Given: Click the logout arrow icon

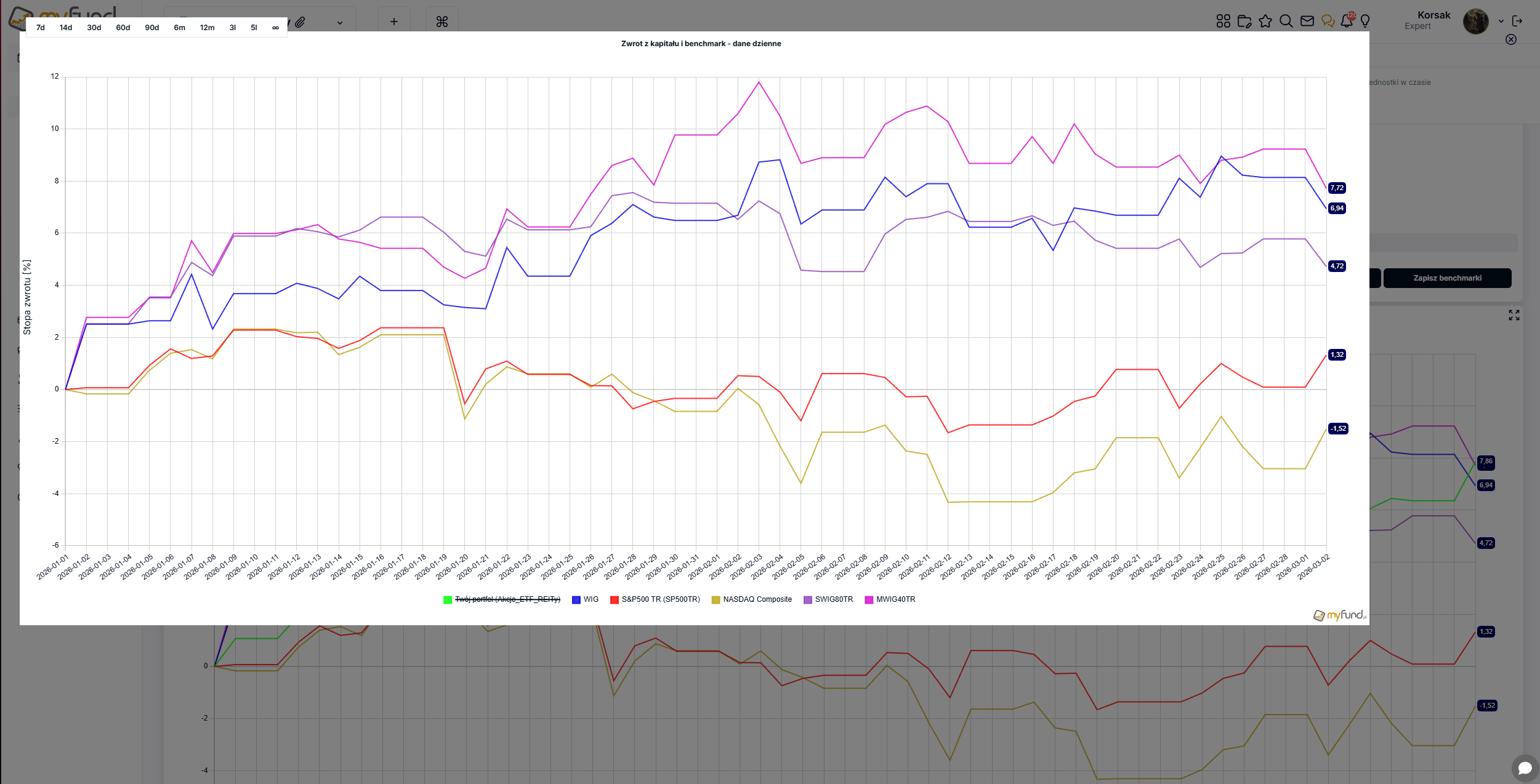Looking at the screenshot, I should point(1517,22).
